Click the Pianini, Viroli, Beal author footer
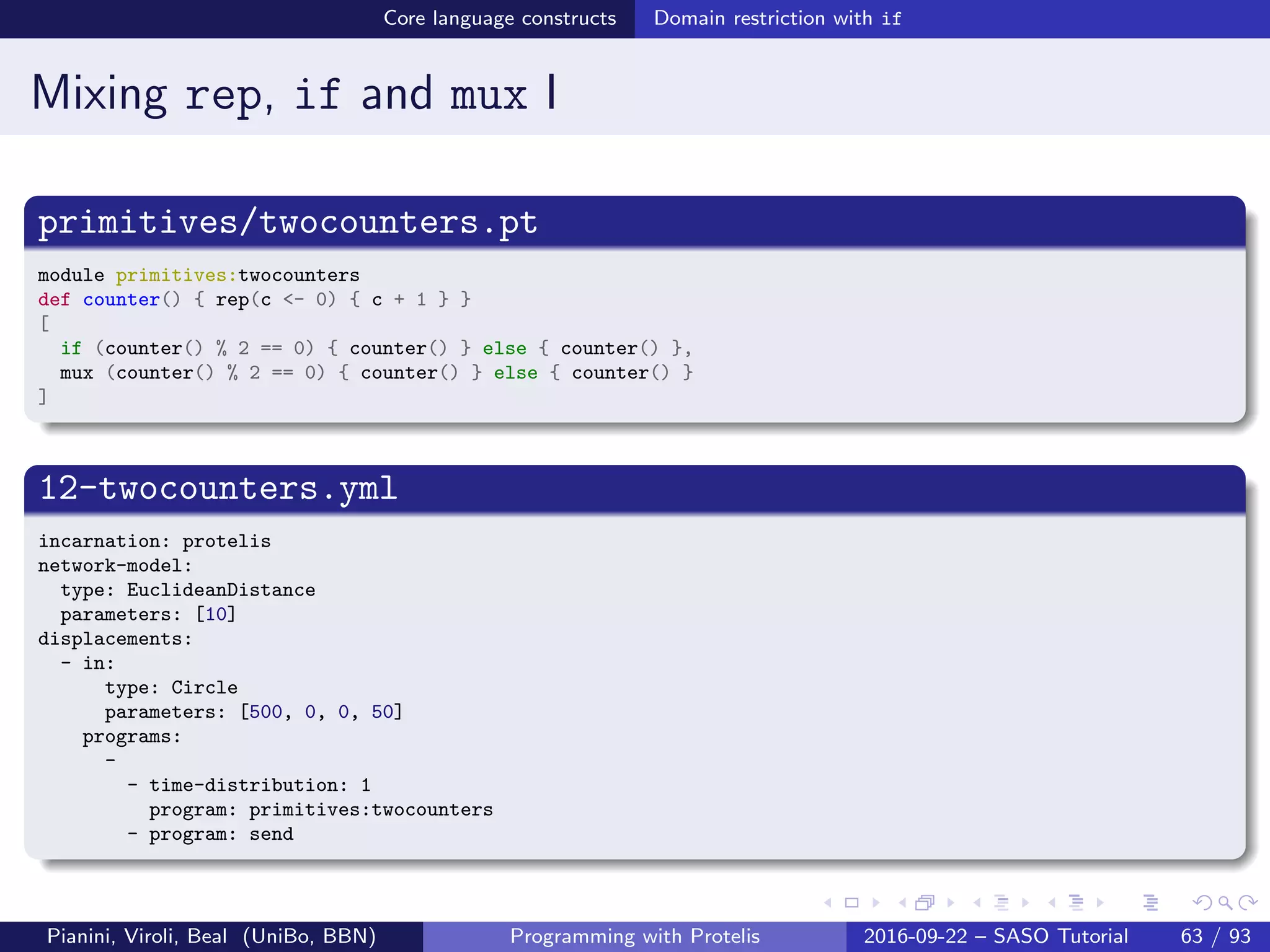Viewport: 1270px width, 952px height. click(x=211, y=936)
